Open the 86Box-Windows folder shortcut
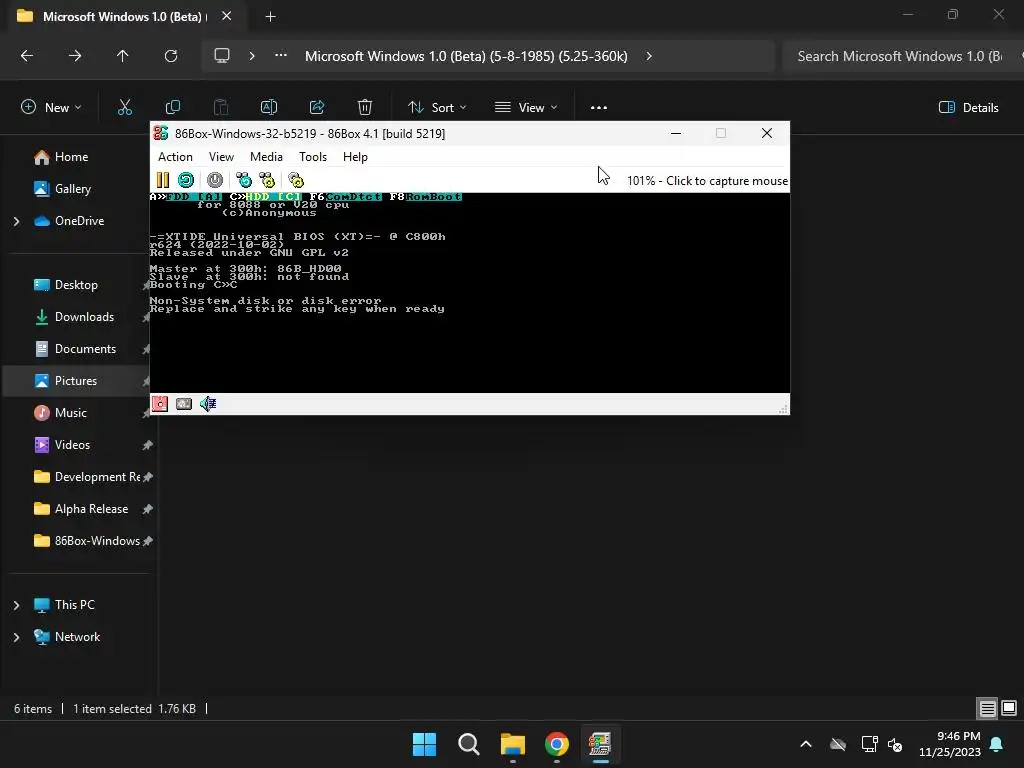Viewport: 1024px width, 768px height. pos(97,541)
